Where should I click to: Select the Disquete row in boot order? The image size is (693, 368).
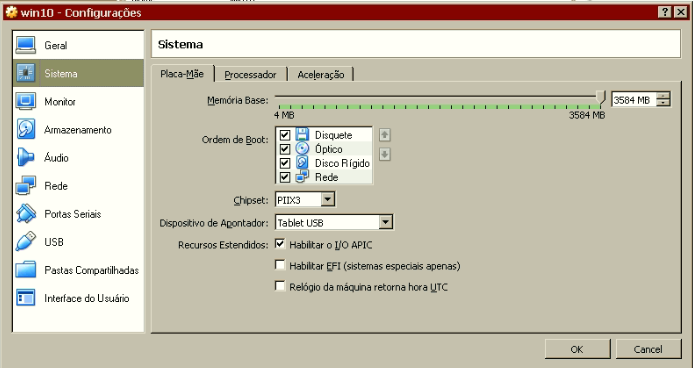324,135
